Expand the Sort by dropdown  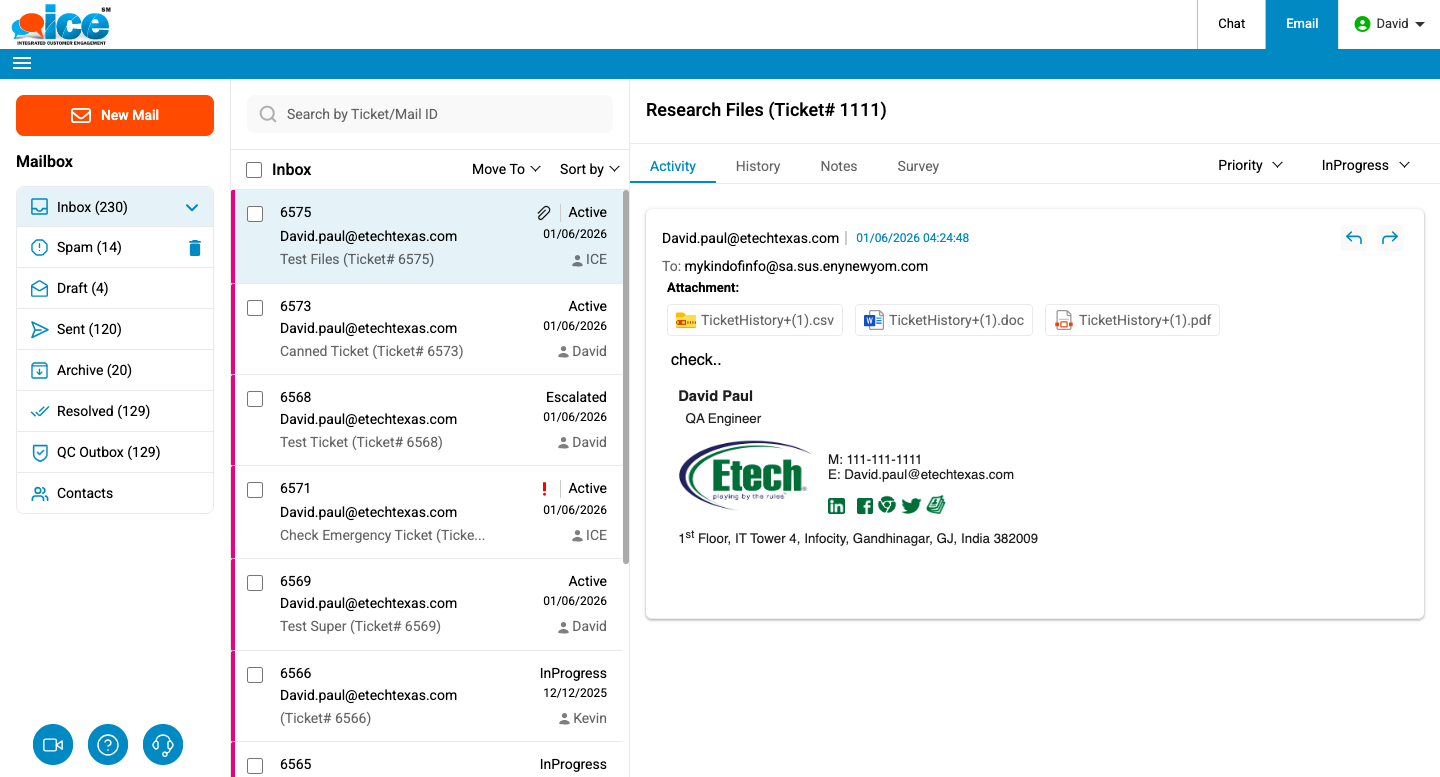(x=589, y=169)
